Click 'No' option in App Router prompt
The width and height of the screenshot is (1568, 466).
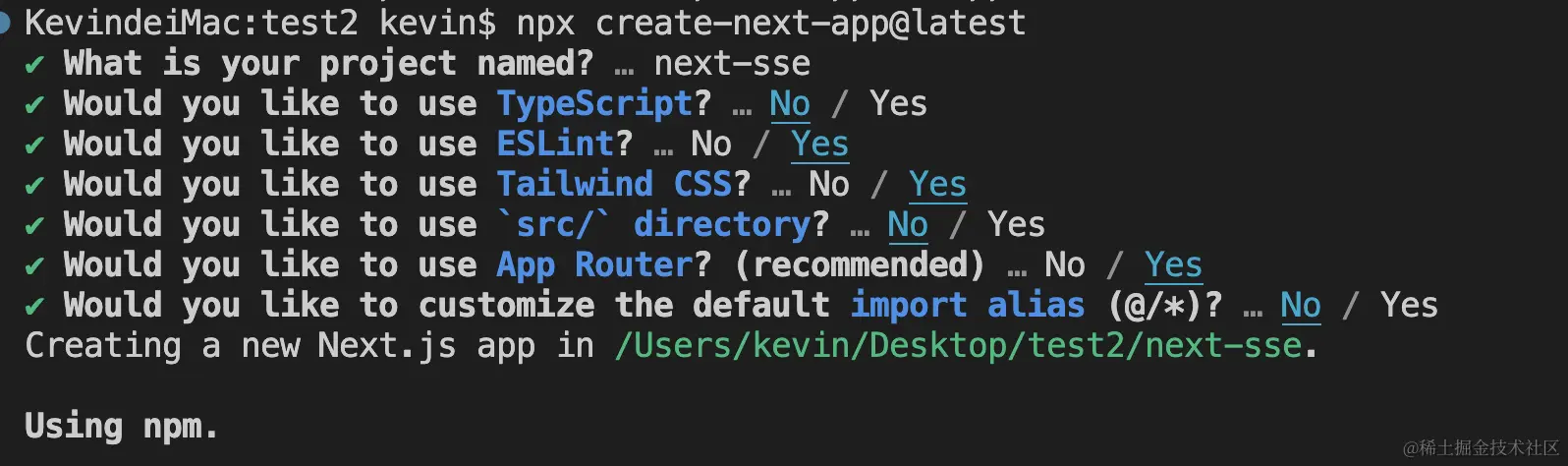tap(1065, 264)
